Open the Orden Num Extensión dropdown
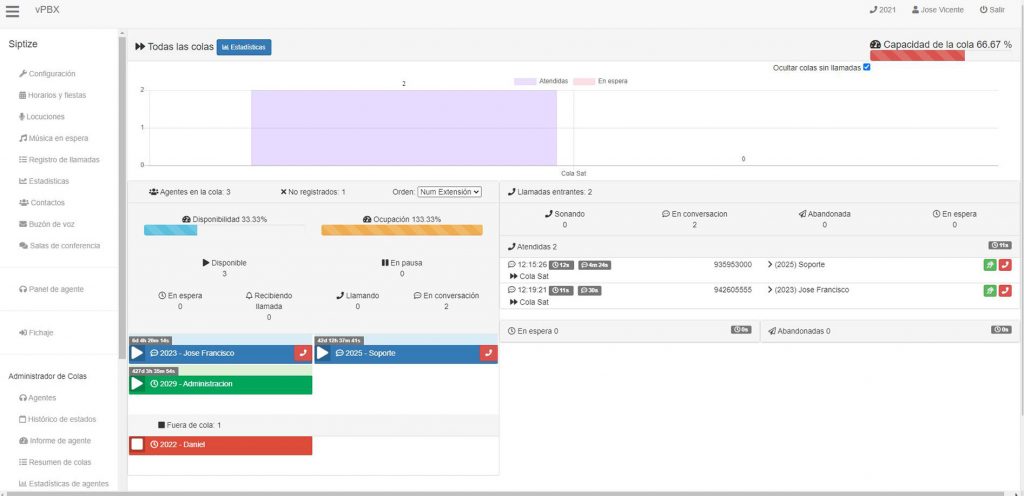The image size is (1024, 496). (449, 192)
